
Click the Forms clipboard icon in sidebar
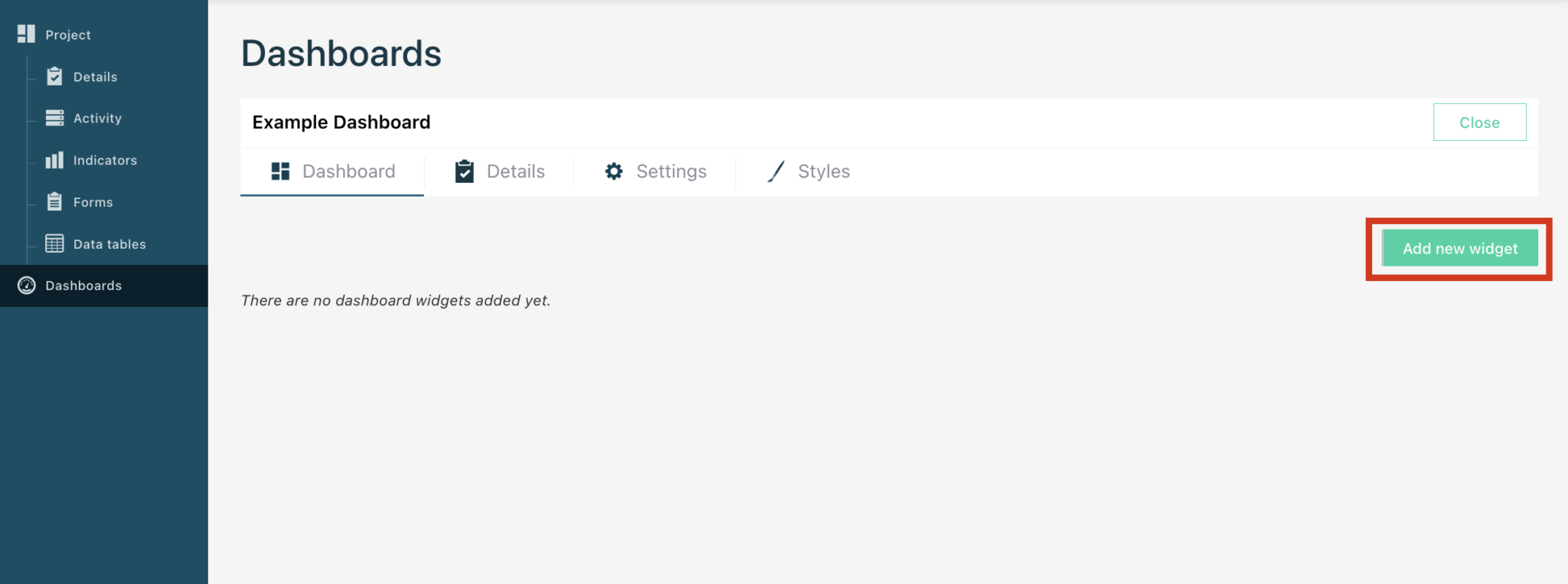(54, 201)
